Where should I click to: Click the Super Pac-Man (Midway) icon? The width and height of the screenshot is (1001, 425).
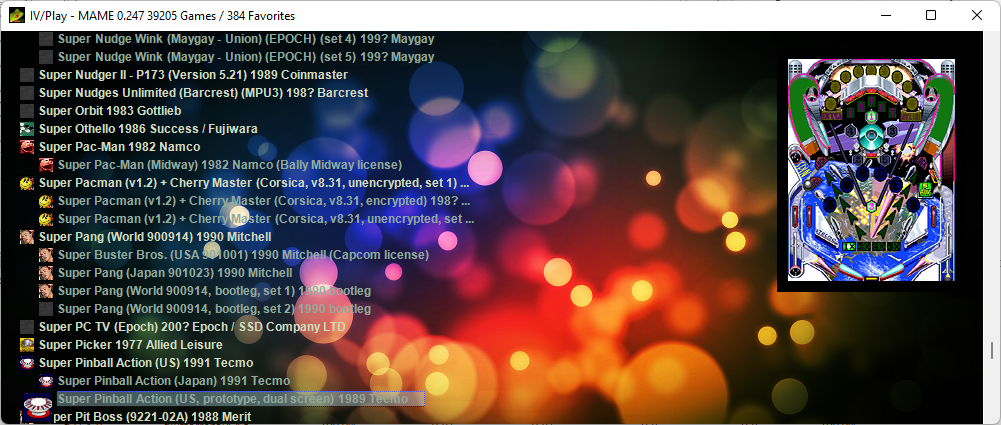46,165
